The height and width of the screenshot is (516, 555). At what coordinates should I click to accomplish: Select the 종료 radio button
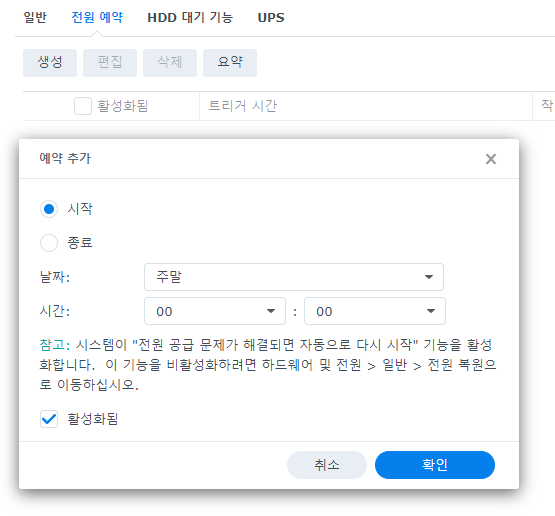[x=49, y=243]
